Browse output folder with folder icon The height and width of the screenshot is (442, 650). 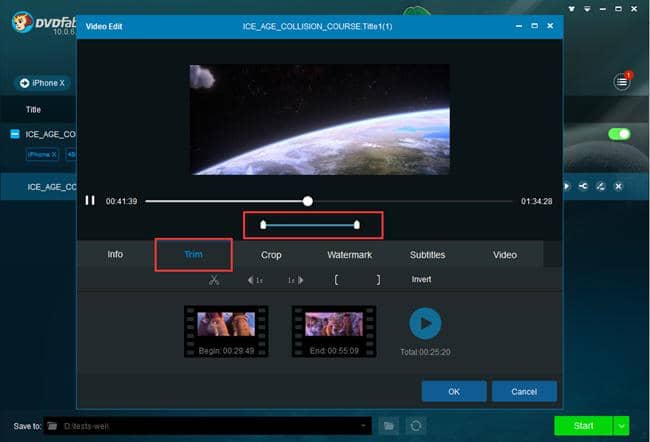coord(389,426)
